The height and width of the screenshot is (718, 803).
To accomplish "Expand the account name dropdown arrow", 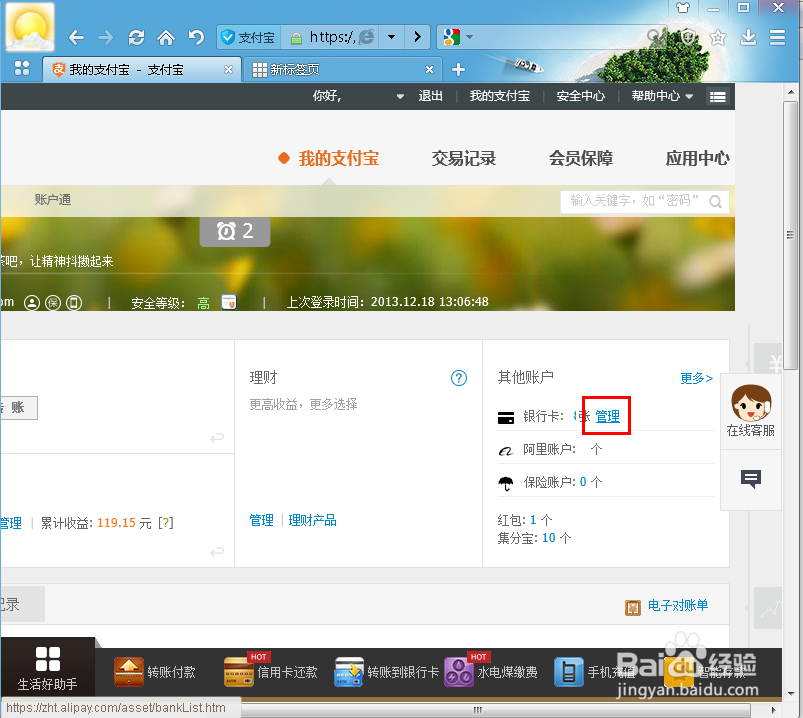I will click(400, 96).
